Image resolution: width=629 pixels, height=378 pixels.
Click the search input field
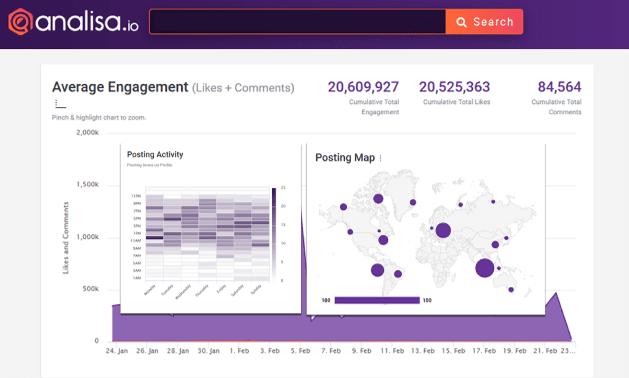click(x=297, y=22)
